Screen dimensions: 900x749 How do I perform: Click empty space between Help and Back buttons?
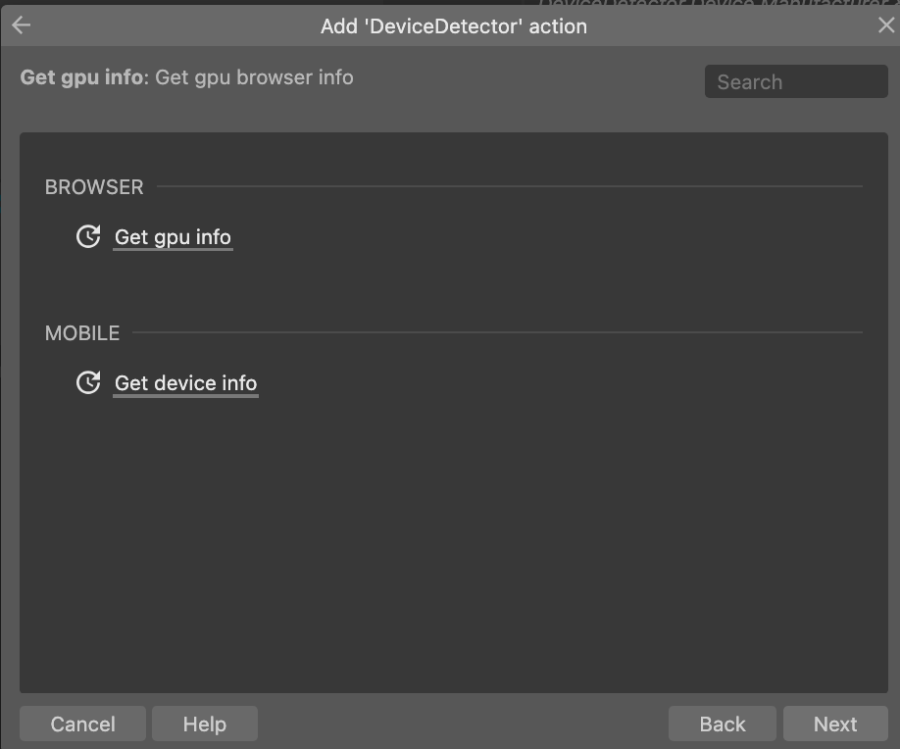coord(463,724)
